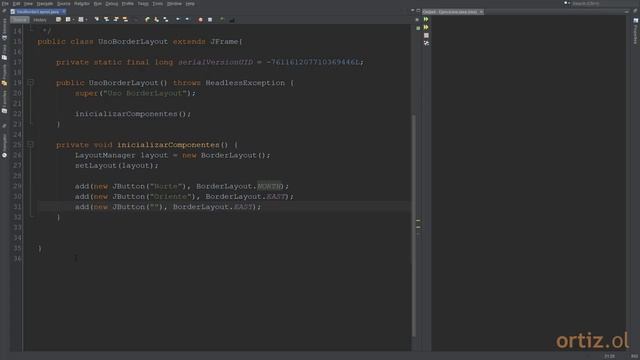
Task: Click the Re-run icon in Output
Action: [x=426, y=19]
